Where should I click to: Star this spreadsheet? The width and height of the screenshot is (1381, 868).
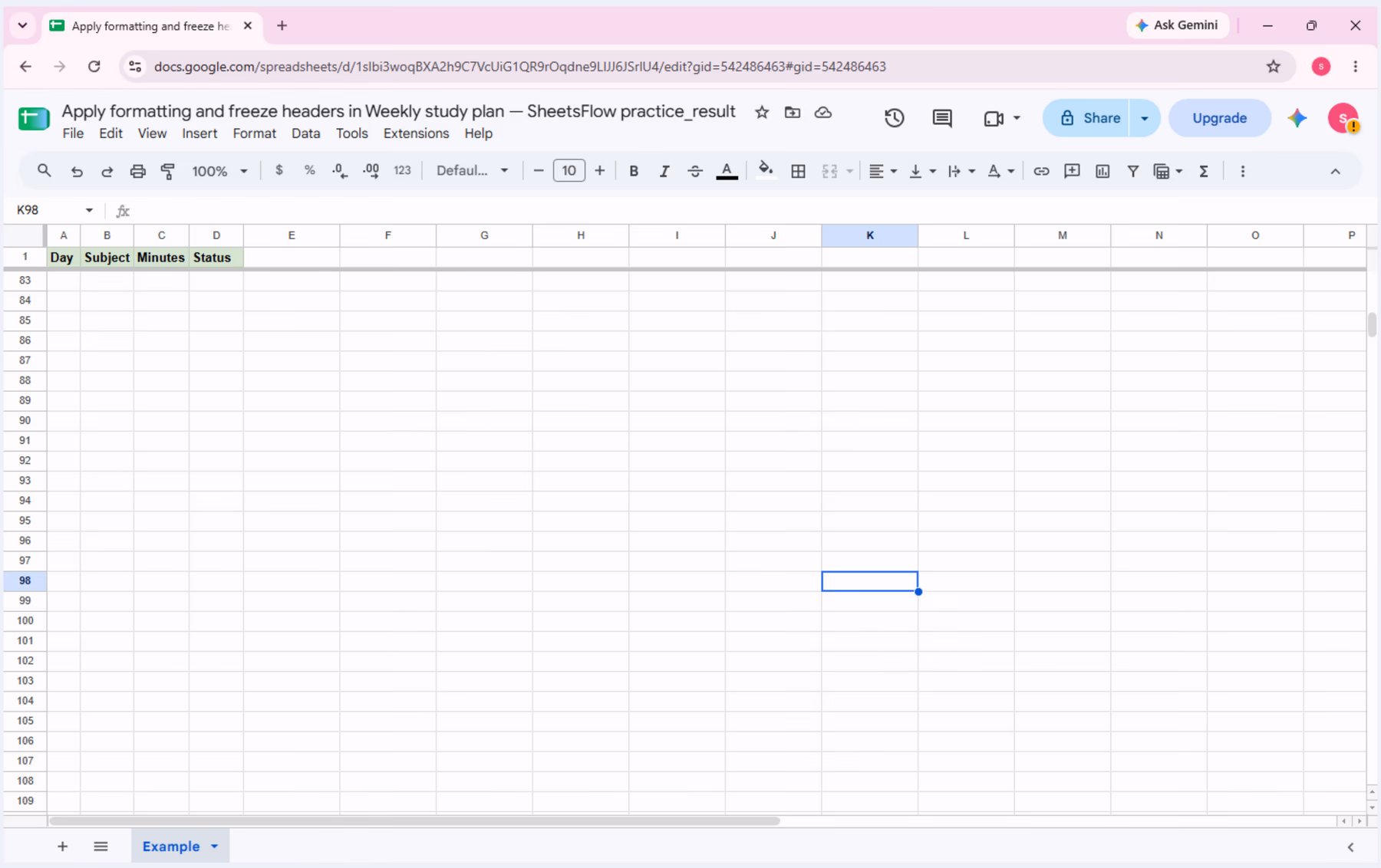(x=762, y=113)
